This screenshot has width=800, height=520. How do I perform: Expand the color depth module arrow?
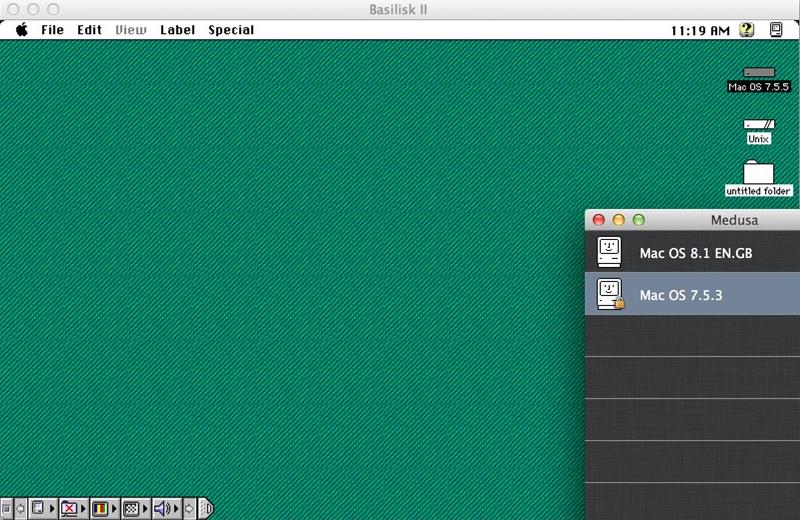point(114,509)
